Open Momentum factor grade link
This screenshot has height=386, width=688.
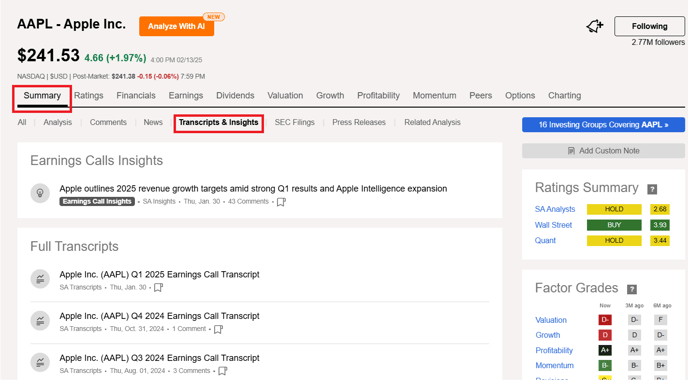pyautogui.click(x=554, y=365)
